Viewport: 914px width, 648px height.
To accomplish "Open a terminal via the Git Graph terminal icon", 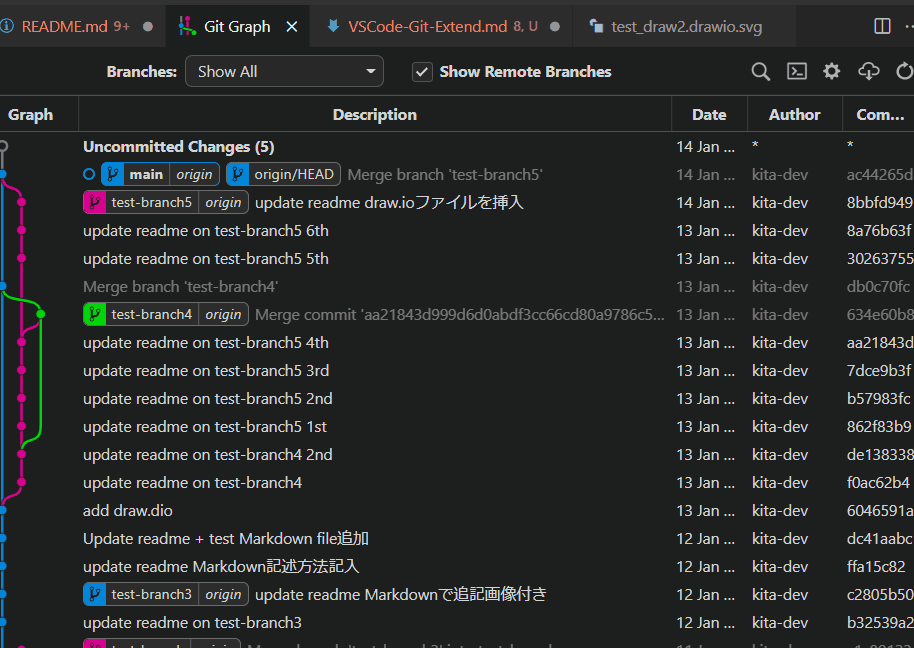I will click(x=796, y=71).
